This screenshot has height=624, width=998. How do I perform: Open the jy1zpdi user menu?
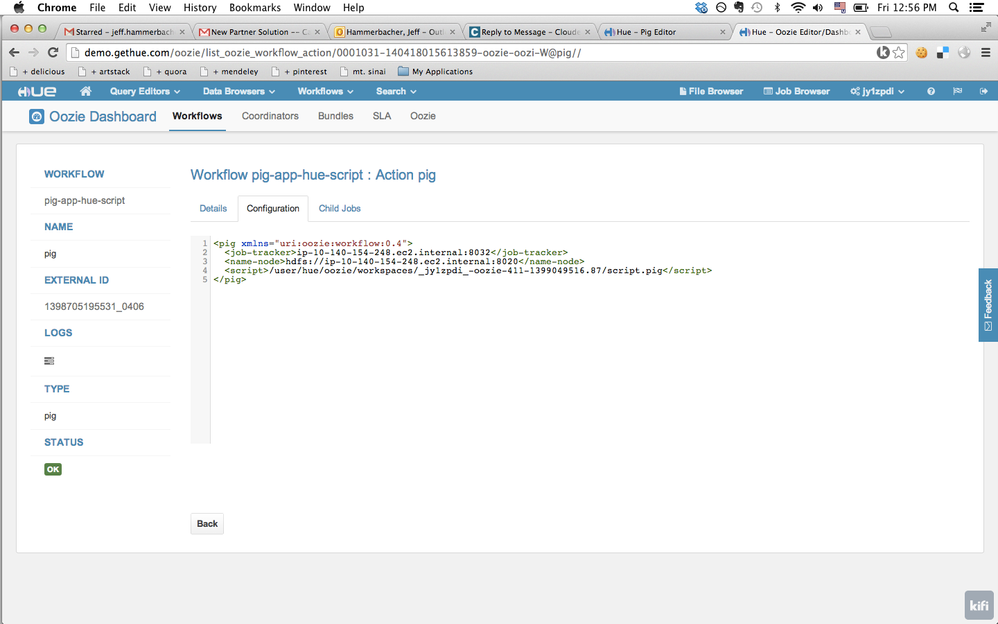click(877, 91)
